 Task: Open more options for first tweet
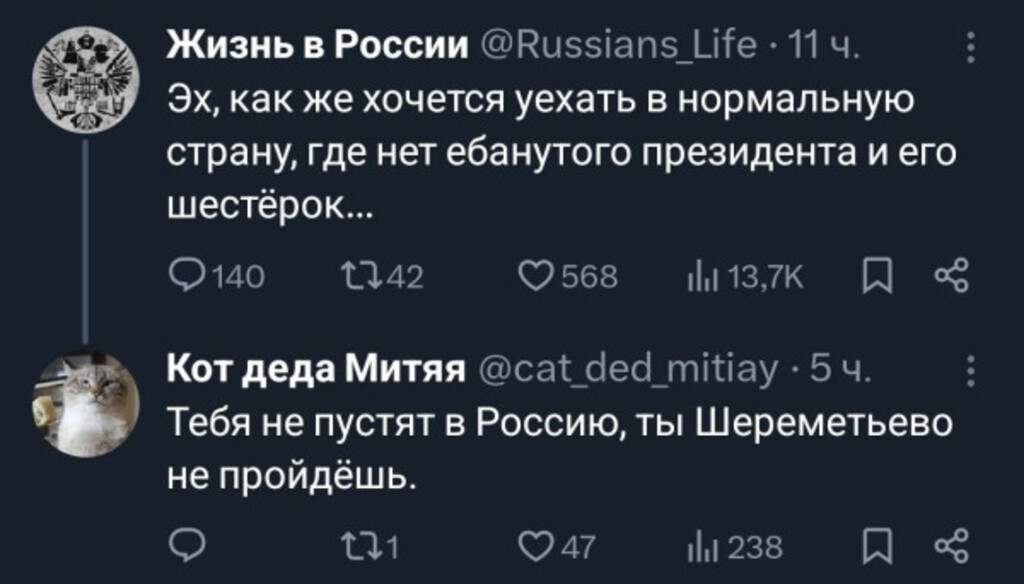tap(969, 46)
